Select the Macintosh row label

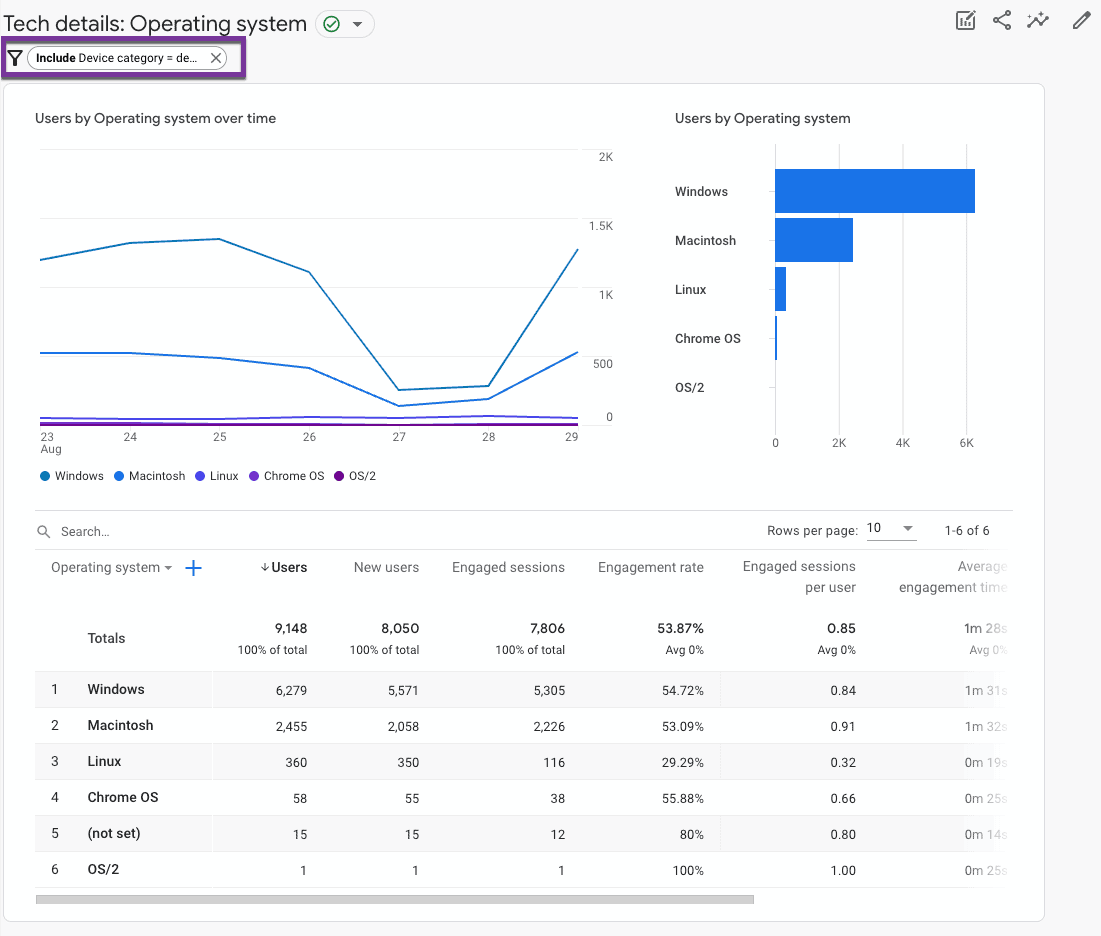click(120, 725)
